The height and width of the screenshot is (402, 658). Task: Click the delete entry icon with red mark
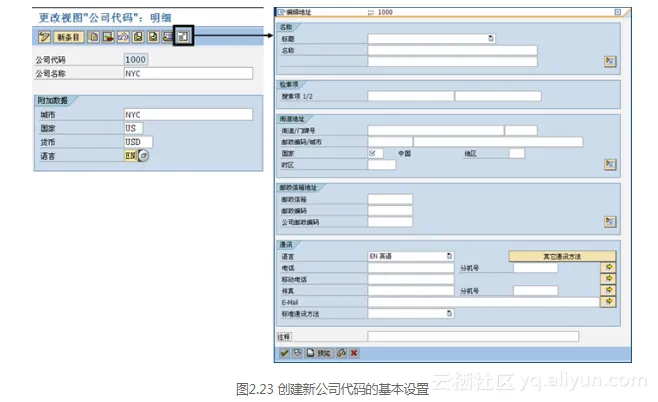tap(108, 37)
